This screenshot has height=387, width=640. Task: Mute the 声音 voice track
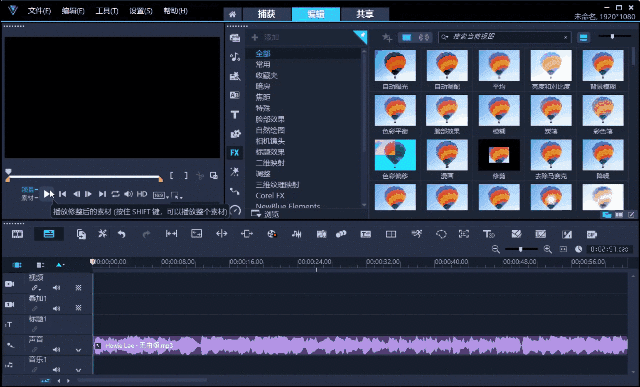(x=56, y=349)
